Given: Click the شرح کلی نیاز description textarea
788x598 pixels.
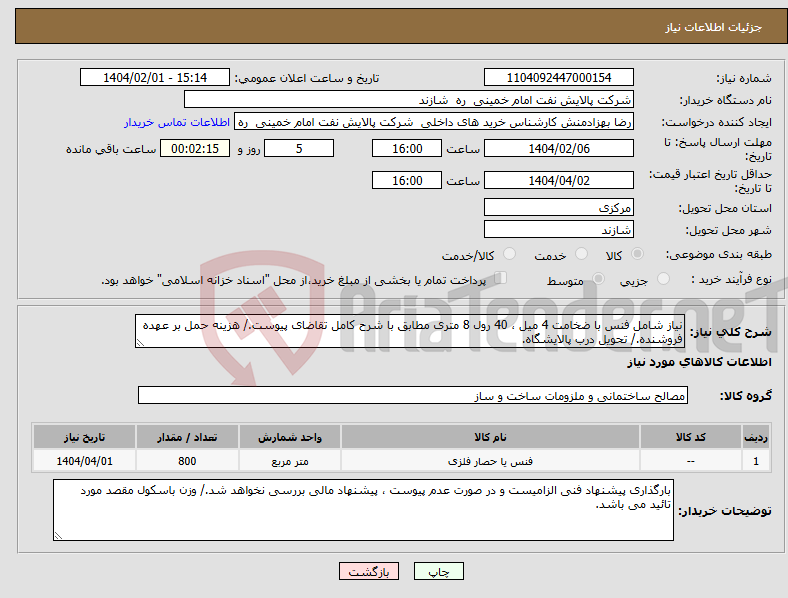Looking at the screenshot, I should pos(410,331).
